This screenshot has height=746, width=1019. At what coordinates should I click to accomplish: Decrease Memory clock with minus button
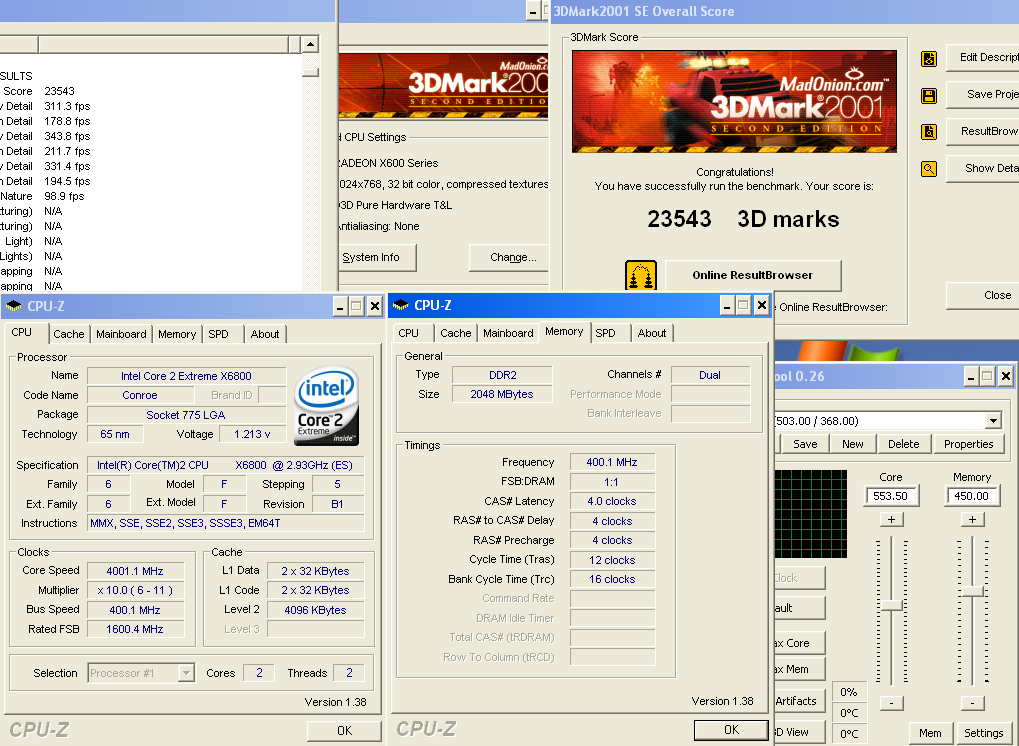click(972, 702)
